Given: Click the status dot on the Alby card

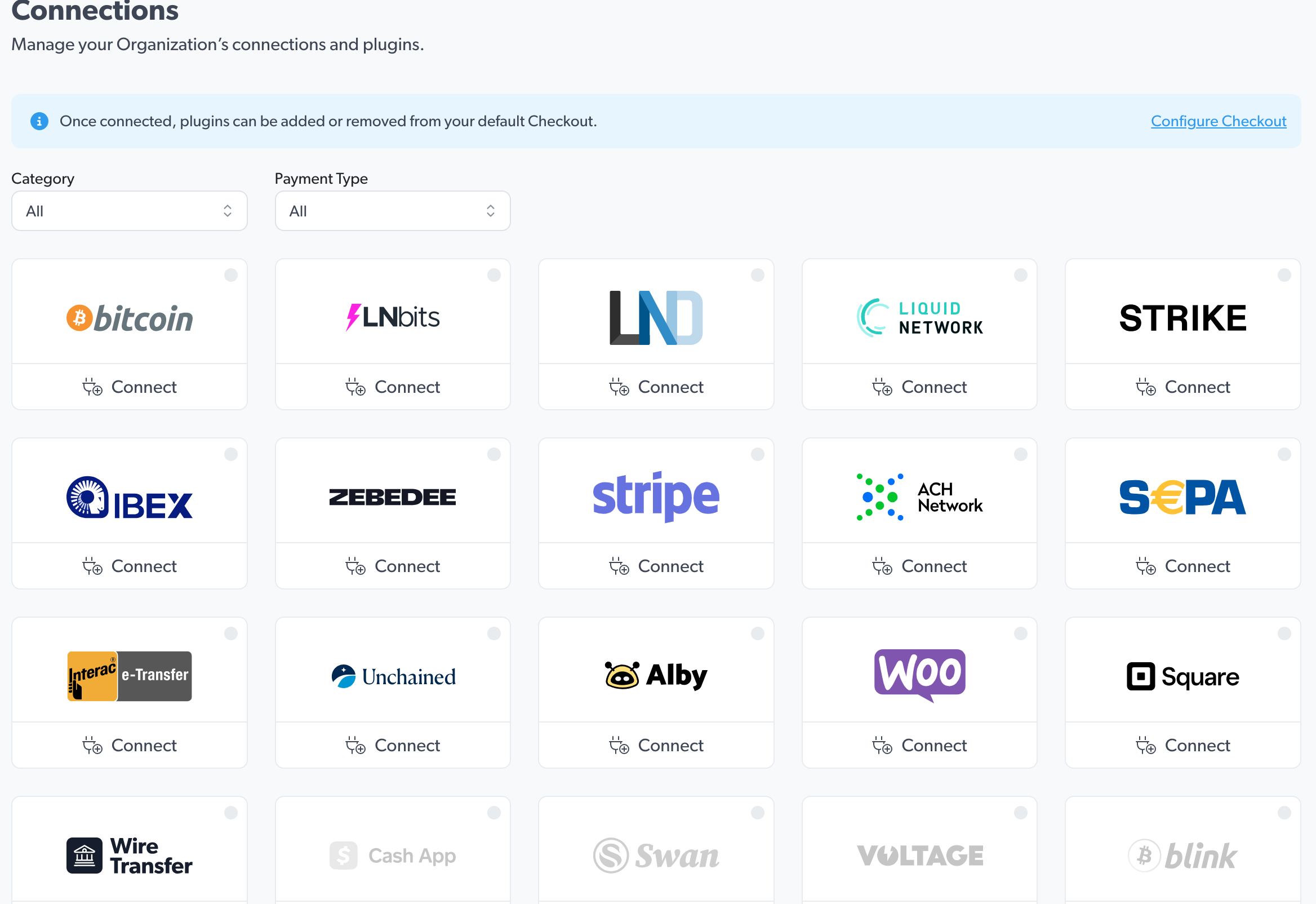Looking at the screenshot, I should point(758,634).
